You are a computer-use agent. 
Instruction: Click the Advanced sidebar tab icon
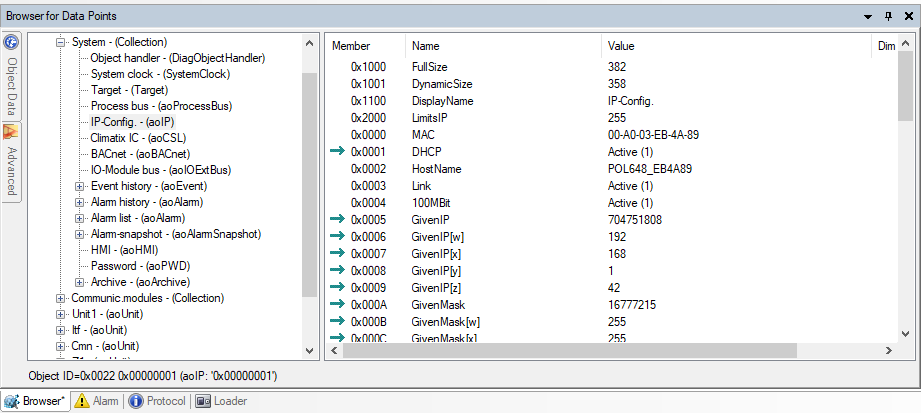11,131
